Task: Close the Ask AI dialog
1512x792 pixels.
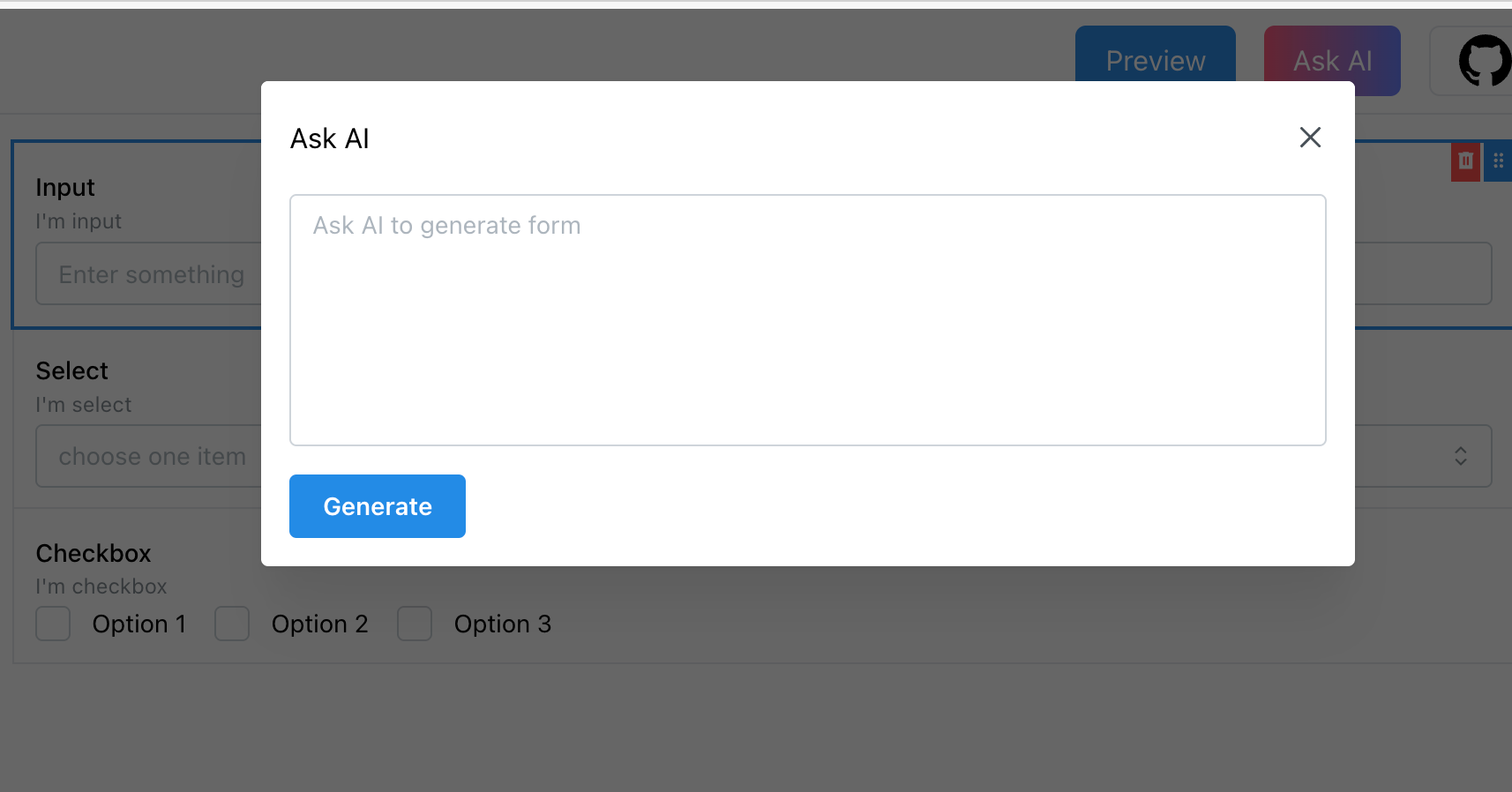Action: coord(1310,138)
